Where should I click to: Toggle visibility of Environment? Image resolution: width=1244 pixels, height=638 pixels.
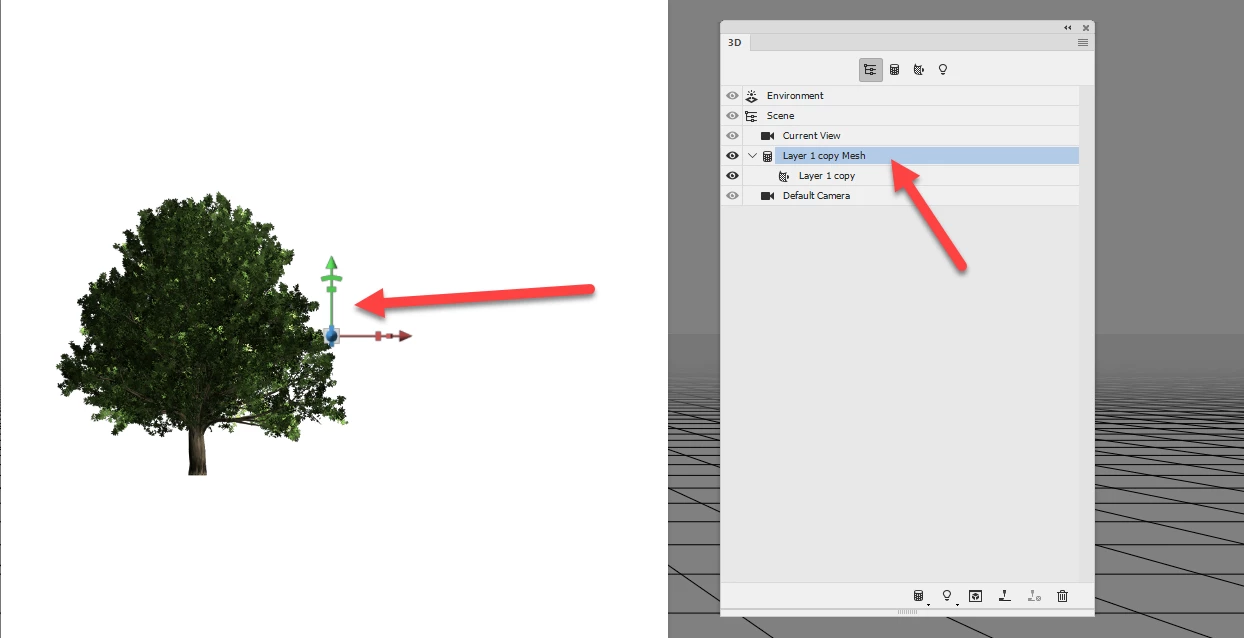[732, 96]
